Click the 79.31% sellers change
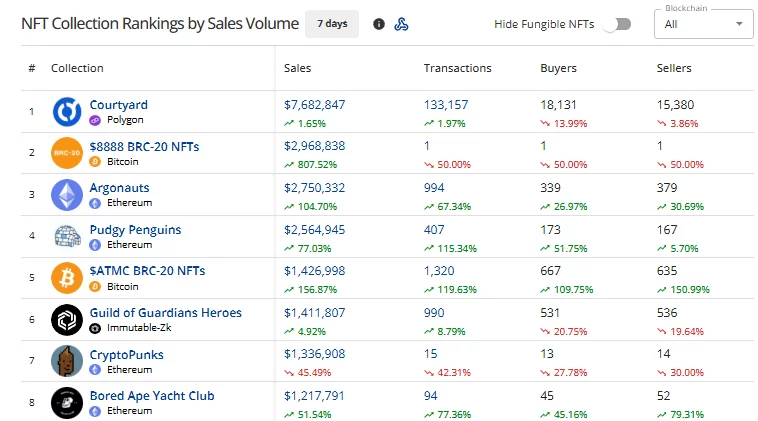The image size is (758, 421). click(x=687, y=415)
